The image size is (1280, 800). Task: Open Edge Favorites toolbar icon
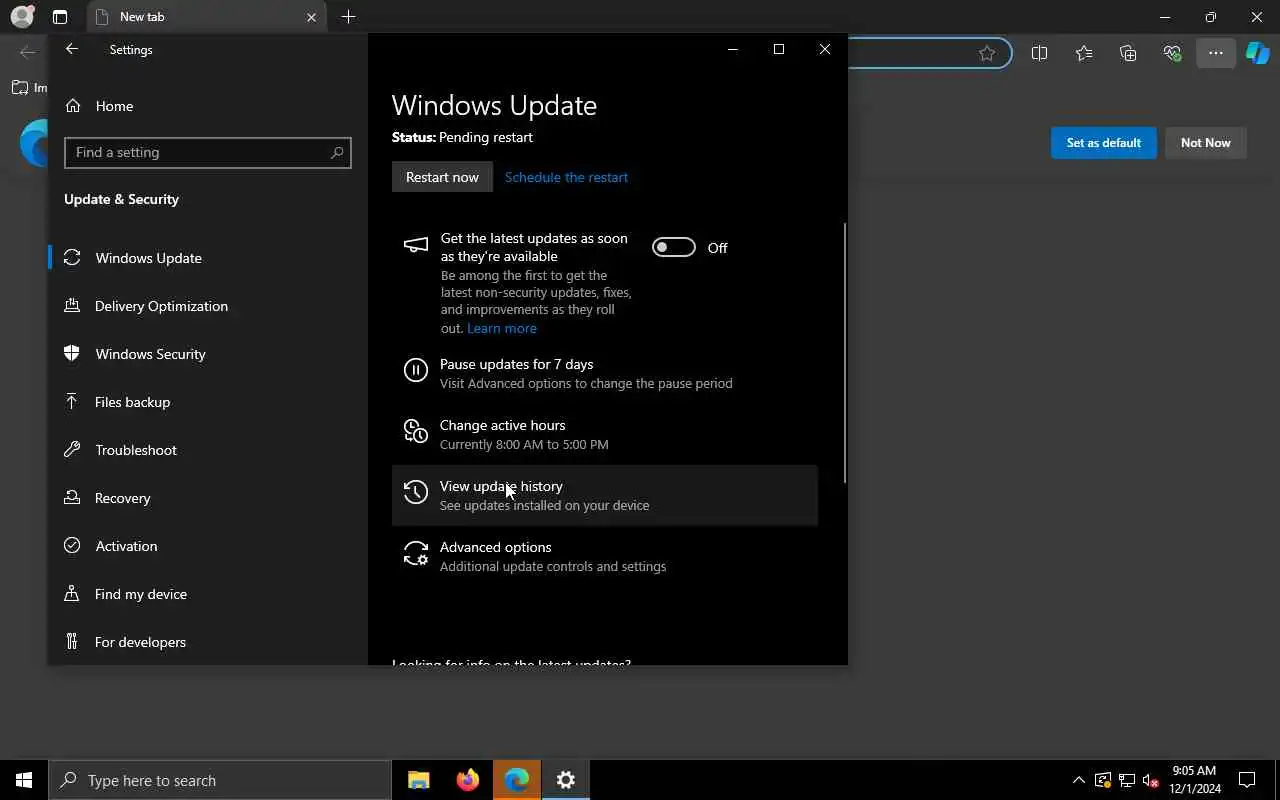(1084, 53)
